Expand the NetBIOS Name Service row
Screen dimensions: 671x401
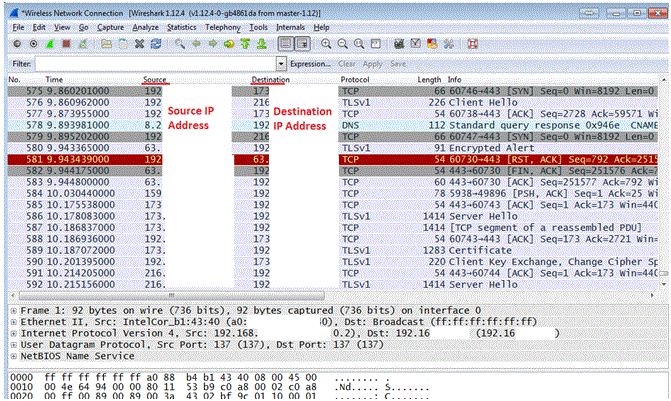[x=14, y=356]
